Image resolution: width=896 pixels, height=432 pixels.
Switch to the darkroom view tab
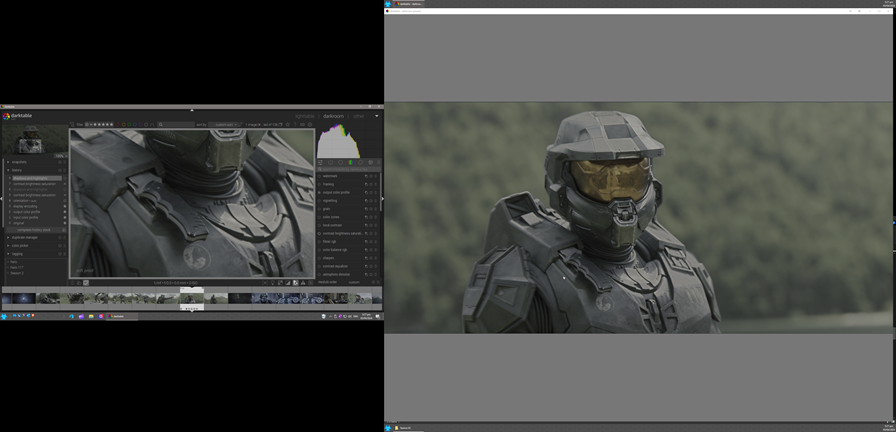(x=333, y=116)
